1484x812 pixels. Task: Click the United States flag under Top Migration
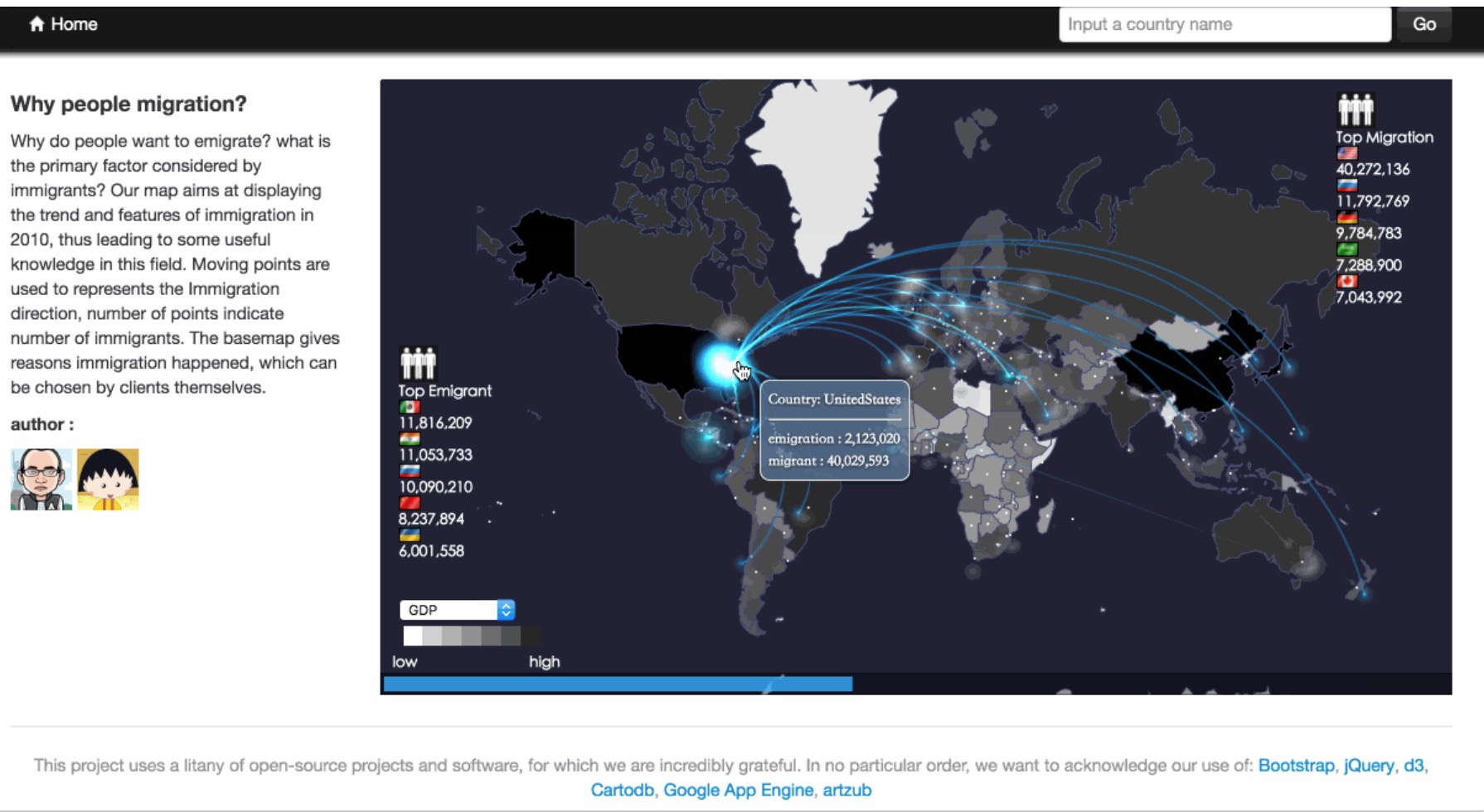1347,153
